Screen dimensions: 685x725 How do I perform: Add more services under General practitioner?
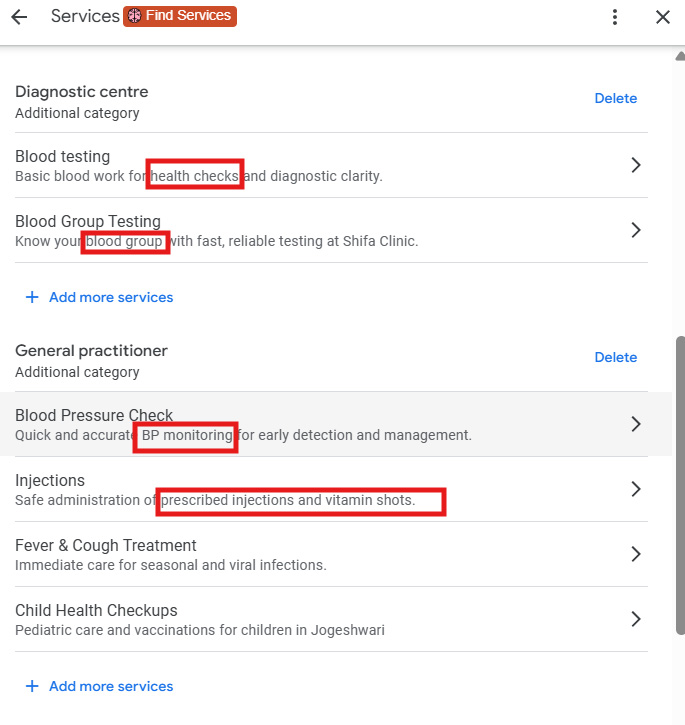point(111,686)
